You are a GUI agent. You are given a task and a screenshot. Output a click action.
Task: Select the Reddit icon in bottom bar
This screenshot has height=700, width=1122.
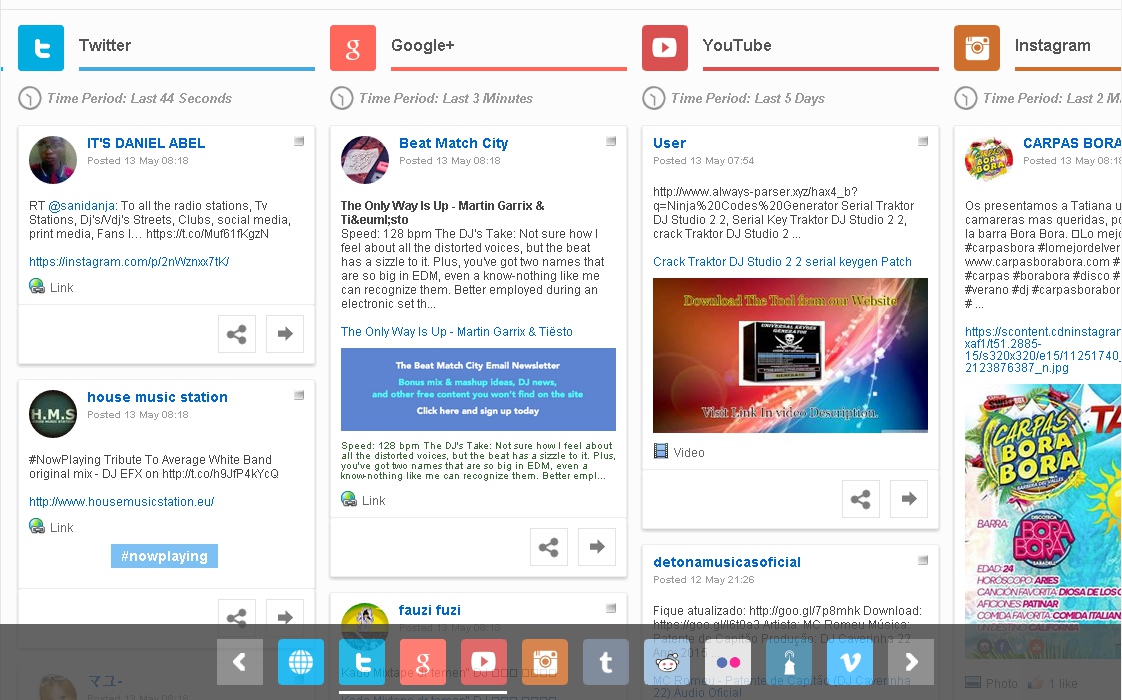(667, 662)
